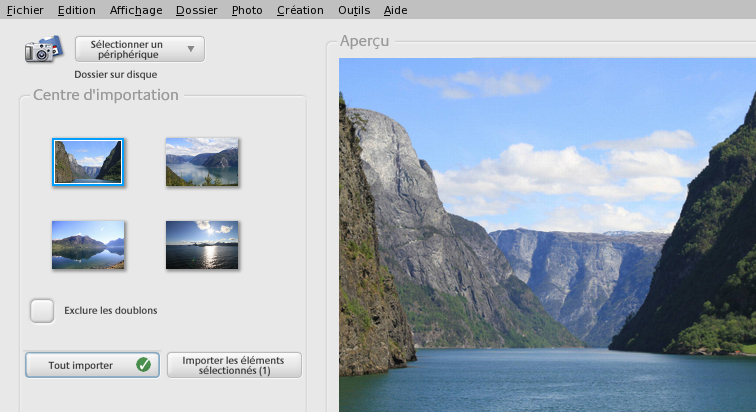Select the cloudy fjord lake thumbnail
Image resolution: width=756 pixels, height=412 pixels.
tap(202, 162)
